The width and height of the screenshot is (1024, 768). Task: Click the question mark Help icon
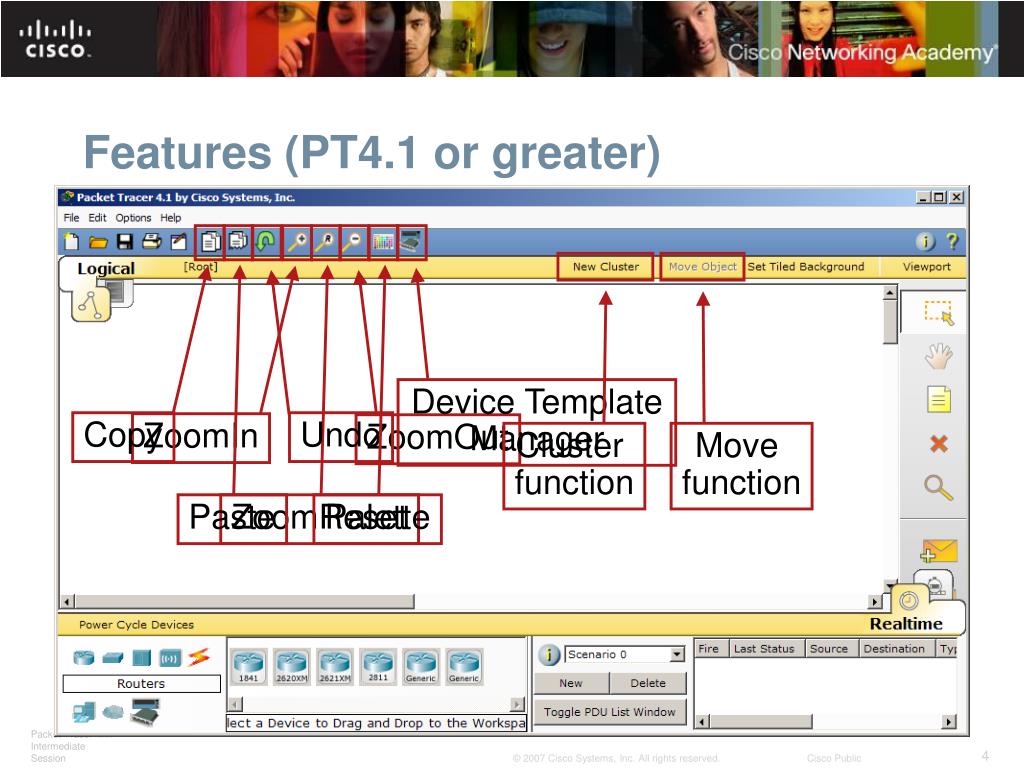pos(952,242)
